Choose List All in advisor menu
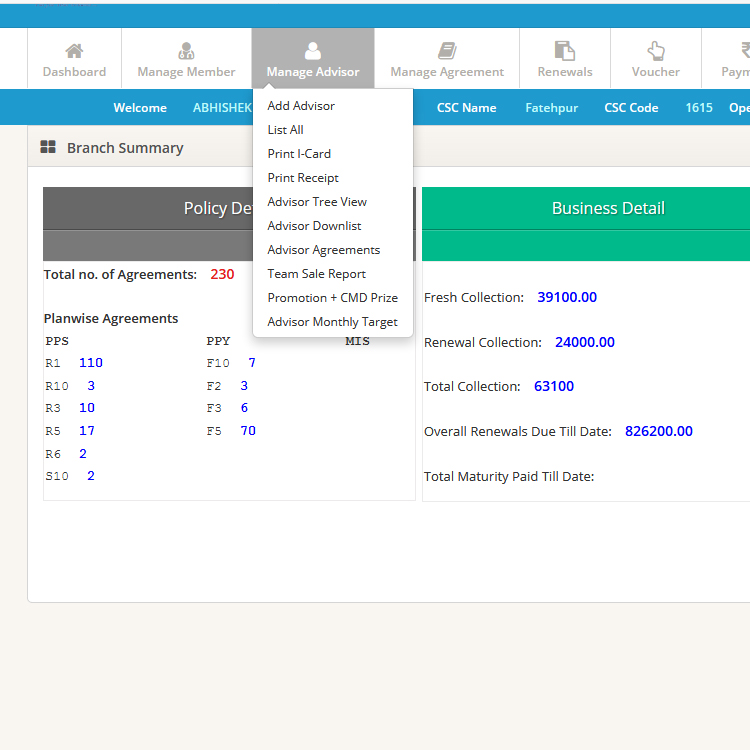750x750 pixels. 285,130
